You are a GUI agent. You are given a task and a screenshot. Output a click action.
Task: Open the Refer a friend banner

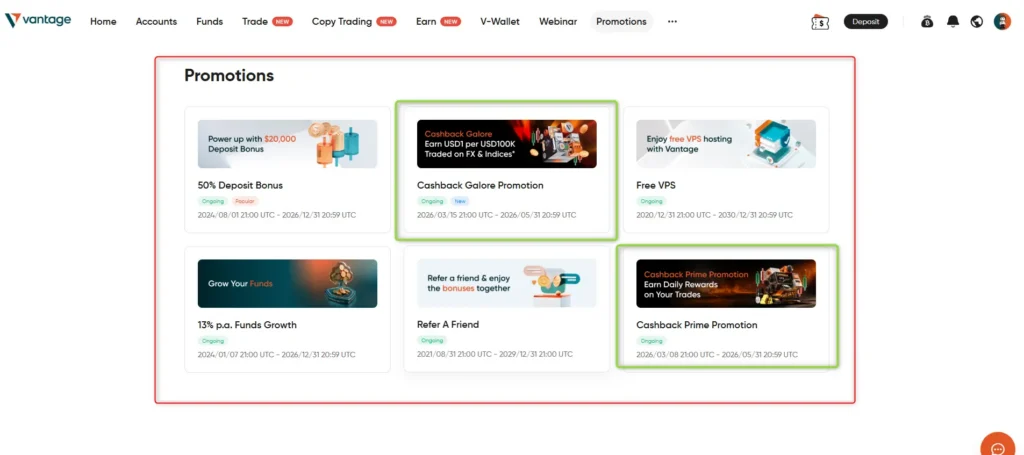[x=507, y=283]
